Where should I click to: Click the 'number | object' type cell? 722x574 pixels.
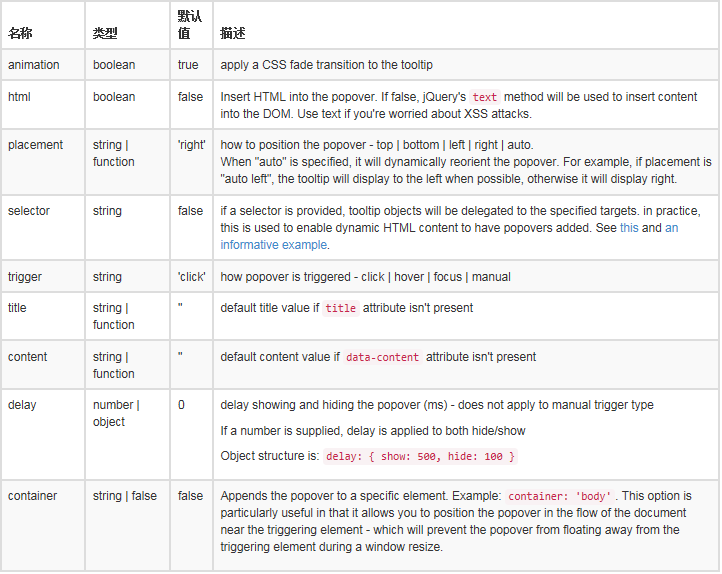point(116,413)
